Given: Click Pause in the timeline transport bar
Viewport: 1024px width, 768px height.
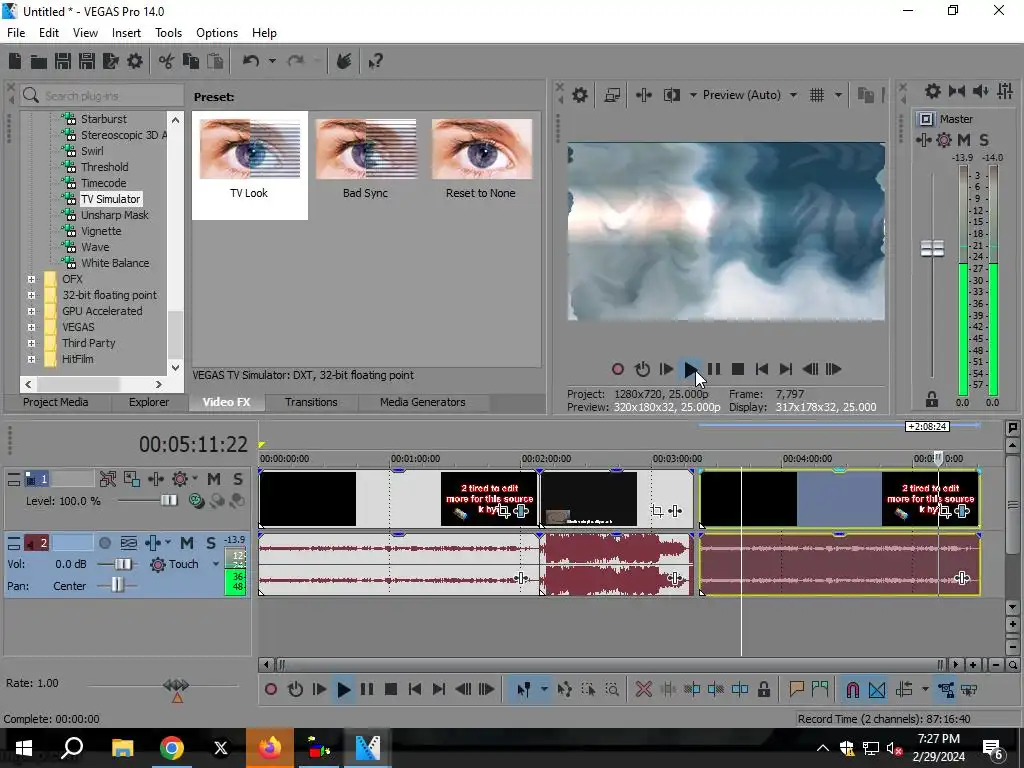Looking at the screenshot, I should coord(367,689).
